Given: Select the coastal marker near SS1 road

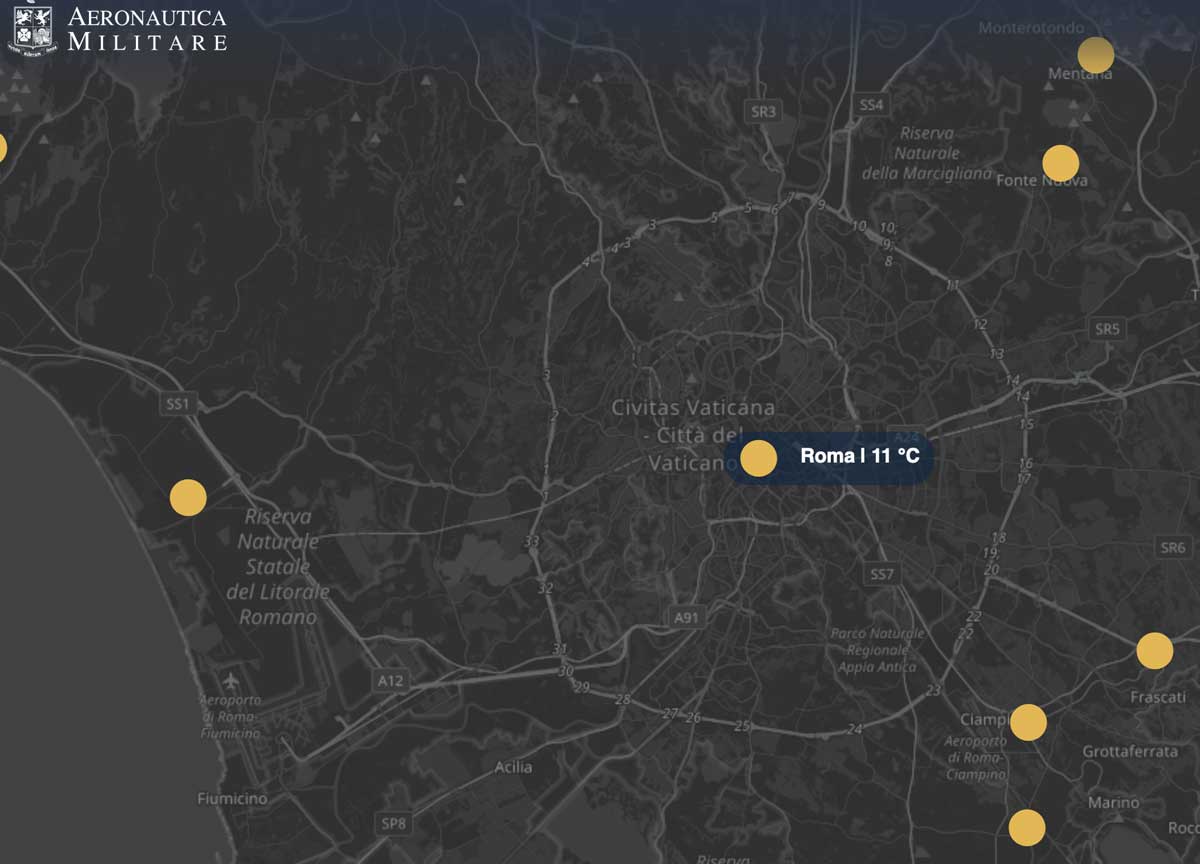Looking at the screenshot, I should click(188, 497).
